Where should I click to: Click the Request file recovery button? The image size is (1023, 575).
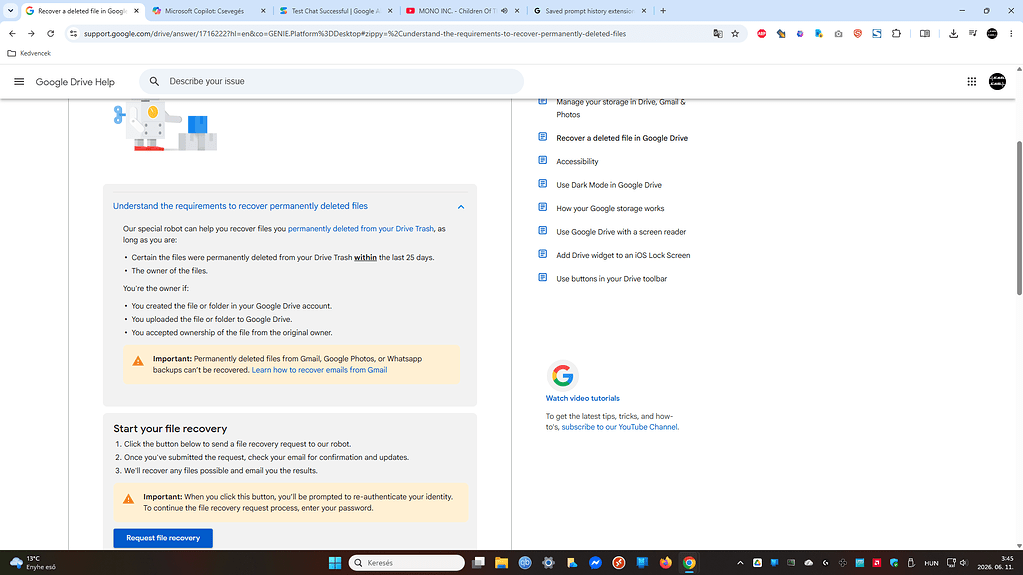163,538
